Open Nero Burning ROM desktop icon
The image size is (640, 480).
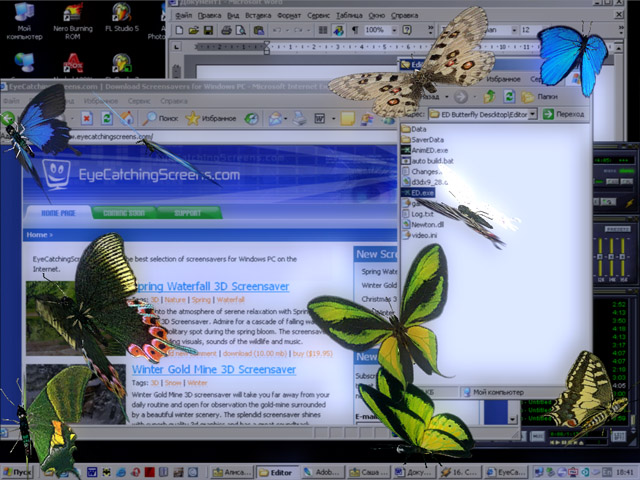[x=73, y=20]
